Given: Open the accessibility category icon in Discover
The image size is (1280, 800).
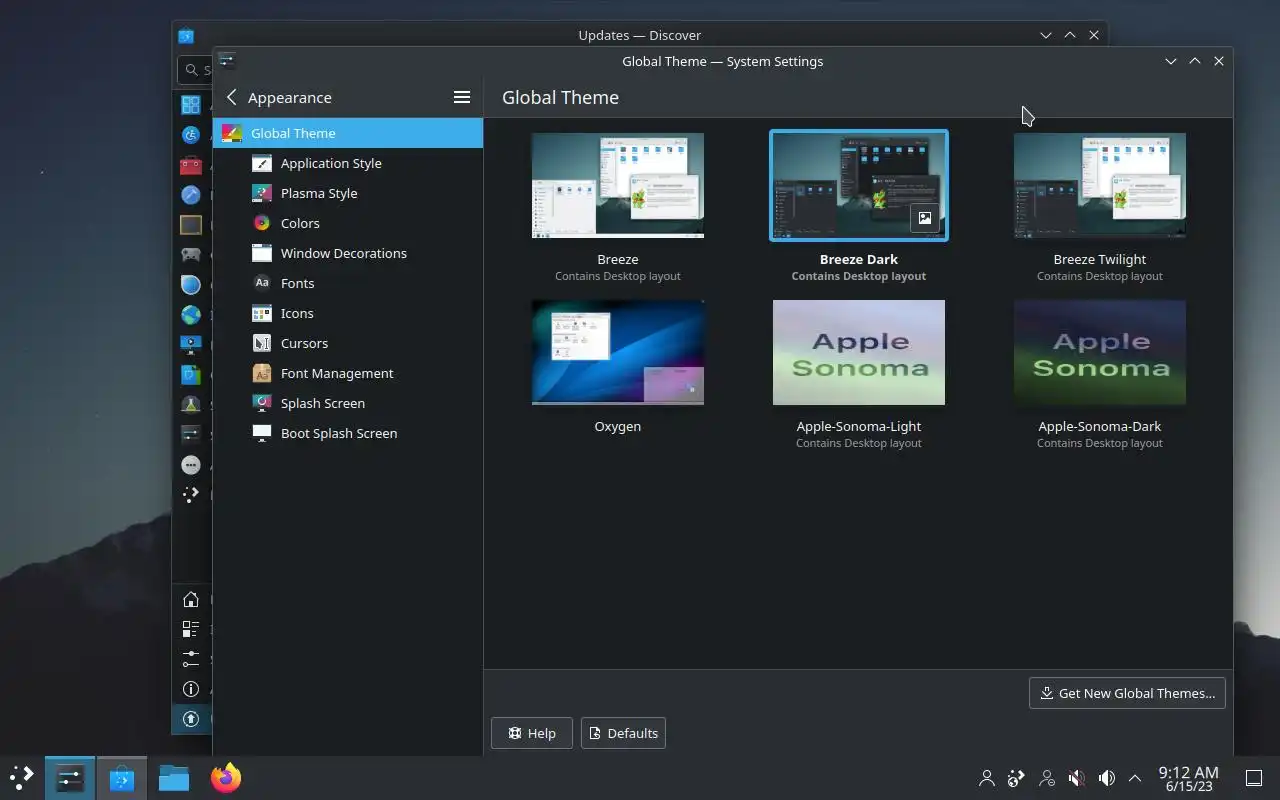Looking at the screenshot, I should [x=191, y=134].
